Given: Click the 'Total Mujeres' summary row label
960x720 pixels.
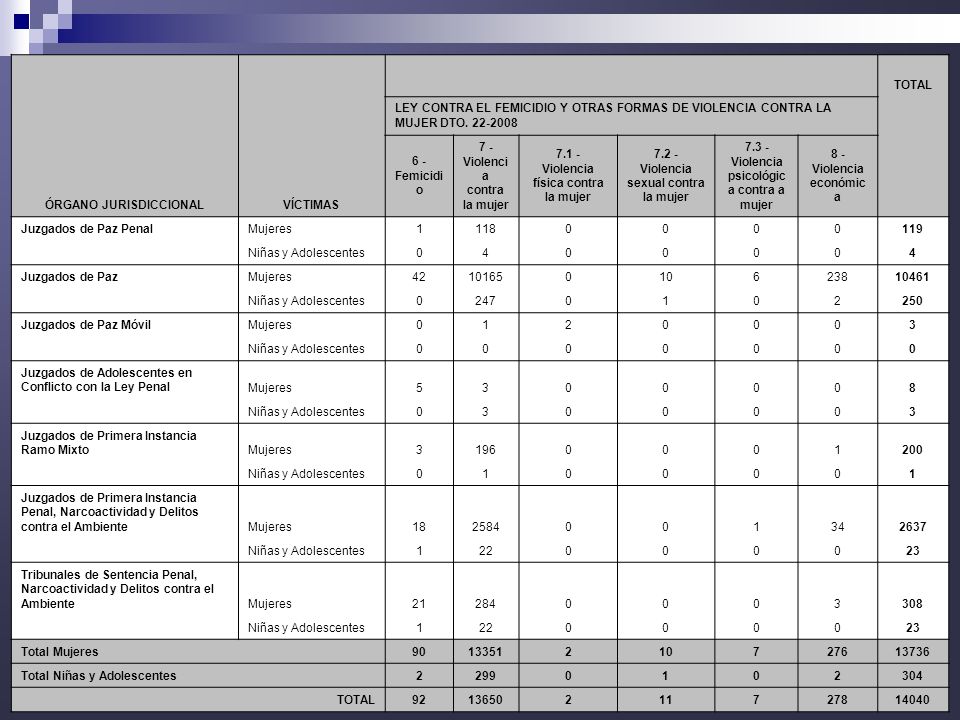Looking at the screenshot, I should (x=59, y=652).
